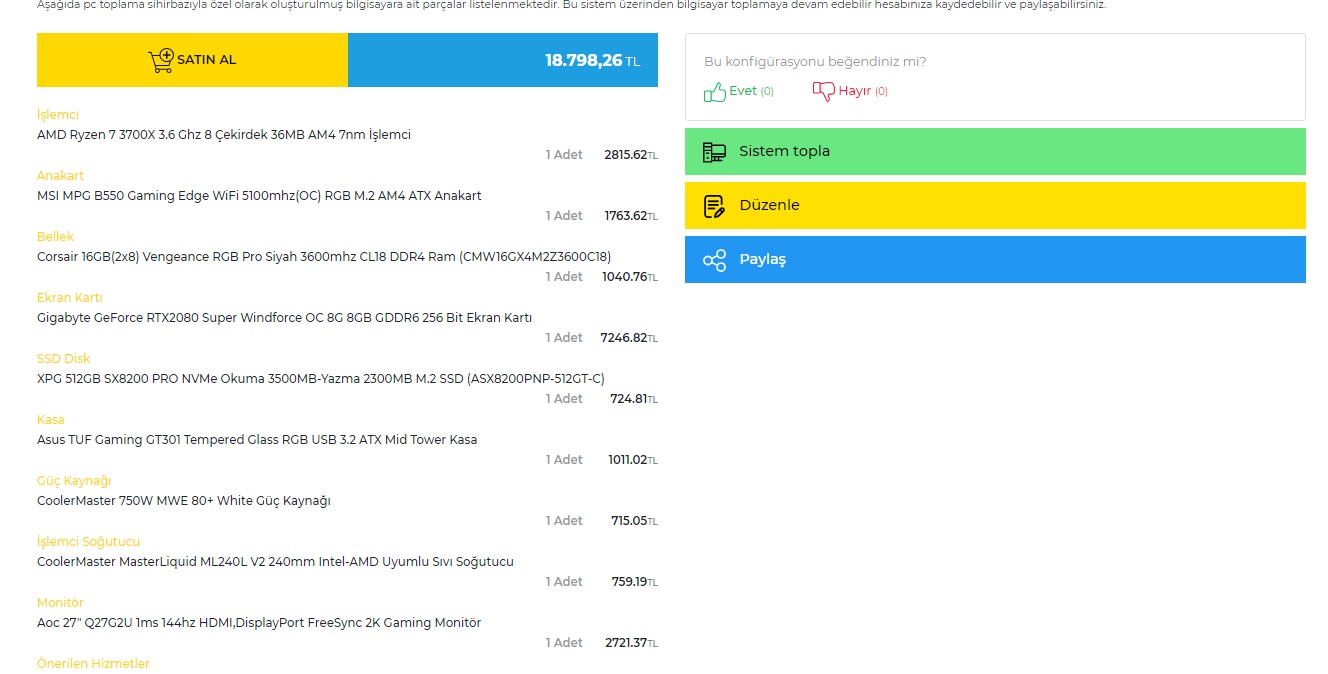1328x674 pixels.
Task: Select the Anakart category label
Action: [60, 176]
